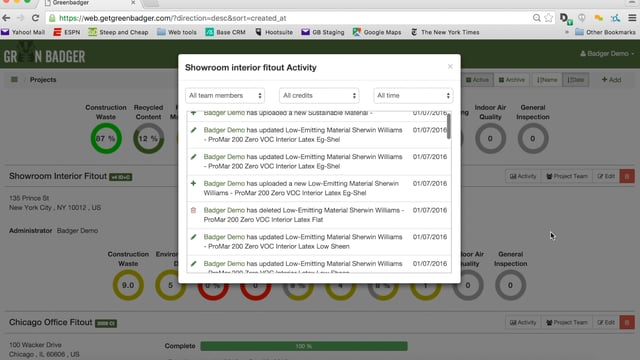Open the Web tools bookmark folder

(177, 32)
